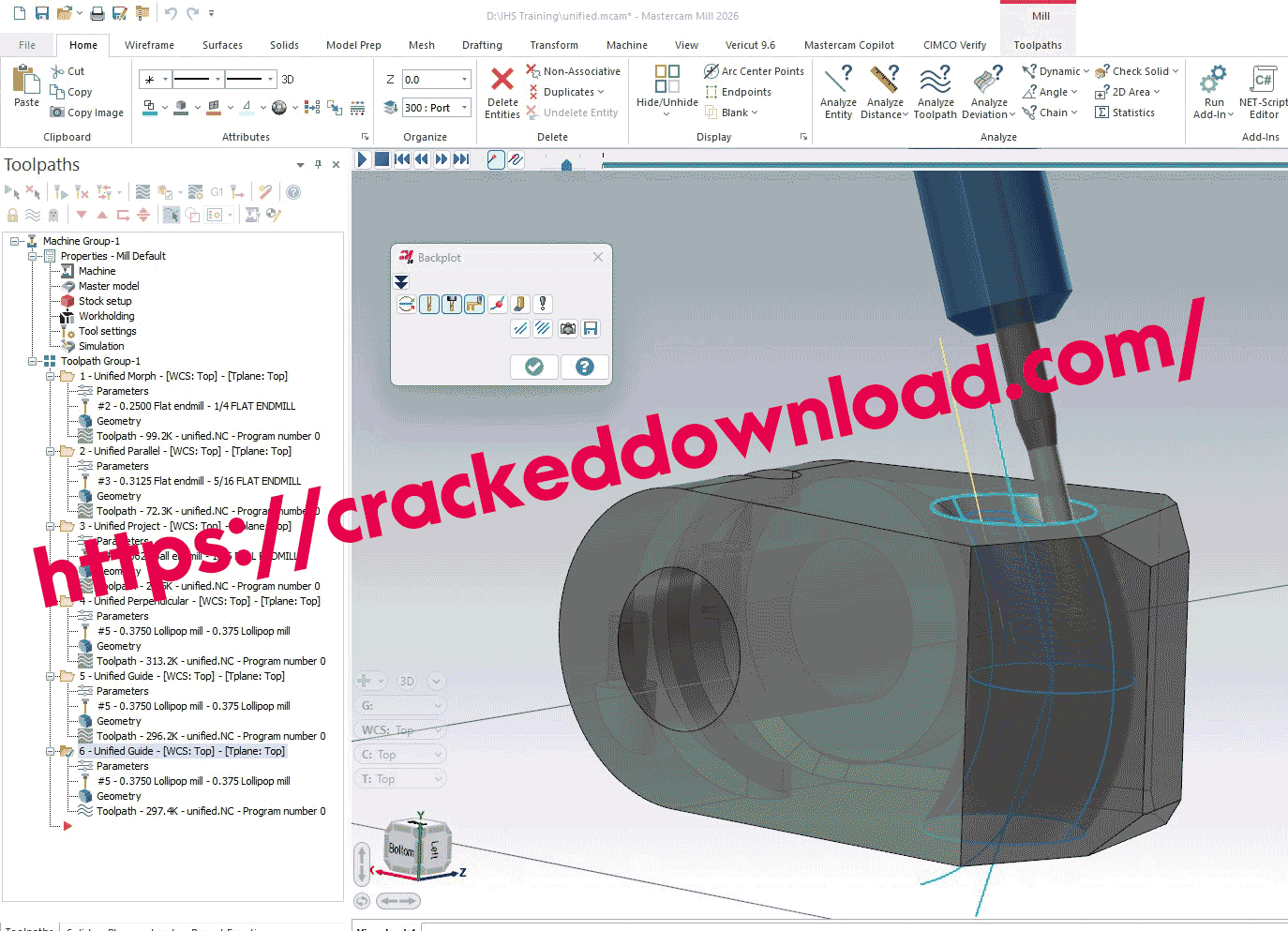This screenshot has width=1288, height=931.
Task: Toggle Display holder in Backplot dialog
Action: coord(452,304)
